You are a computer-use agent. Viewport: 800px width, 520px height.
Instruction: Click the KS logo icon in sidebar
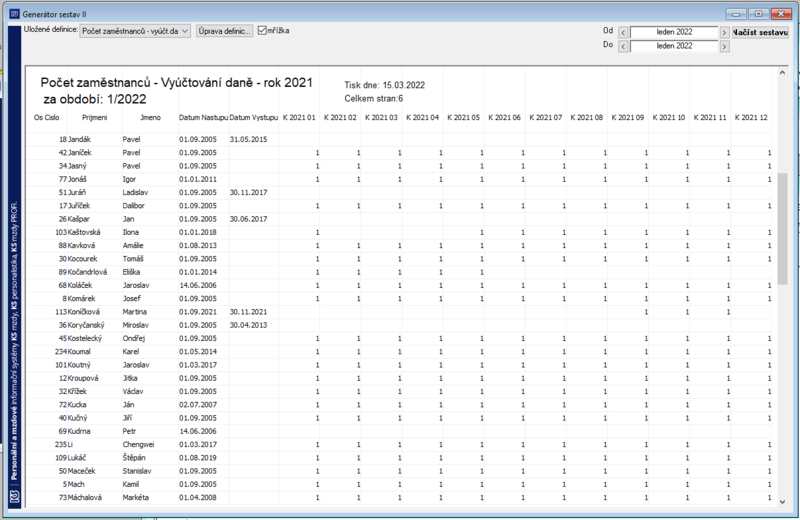tap(14, 496)
